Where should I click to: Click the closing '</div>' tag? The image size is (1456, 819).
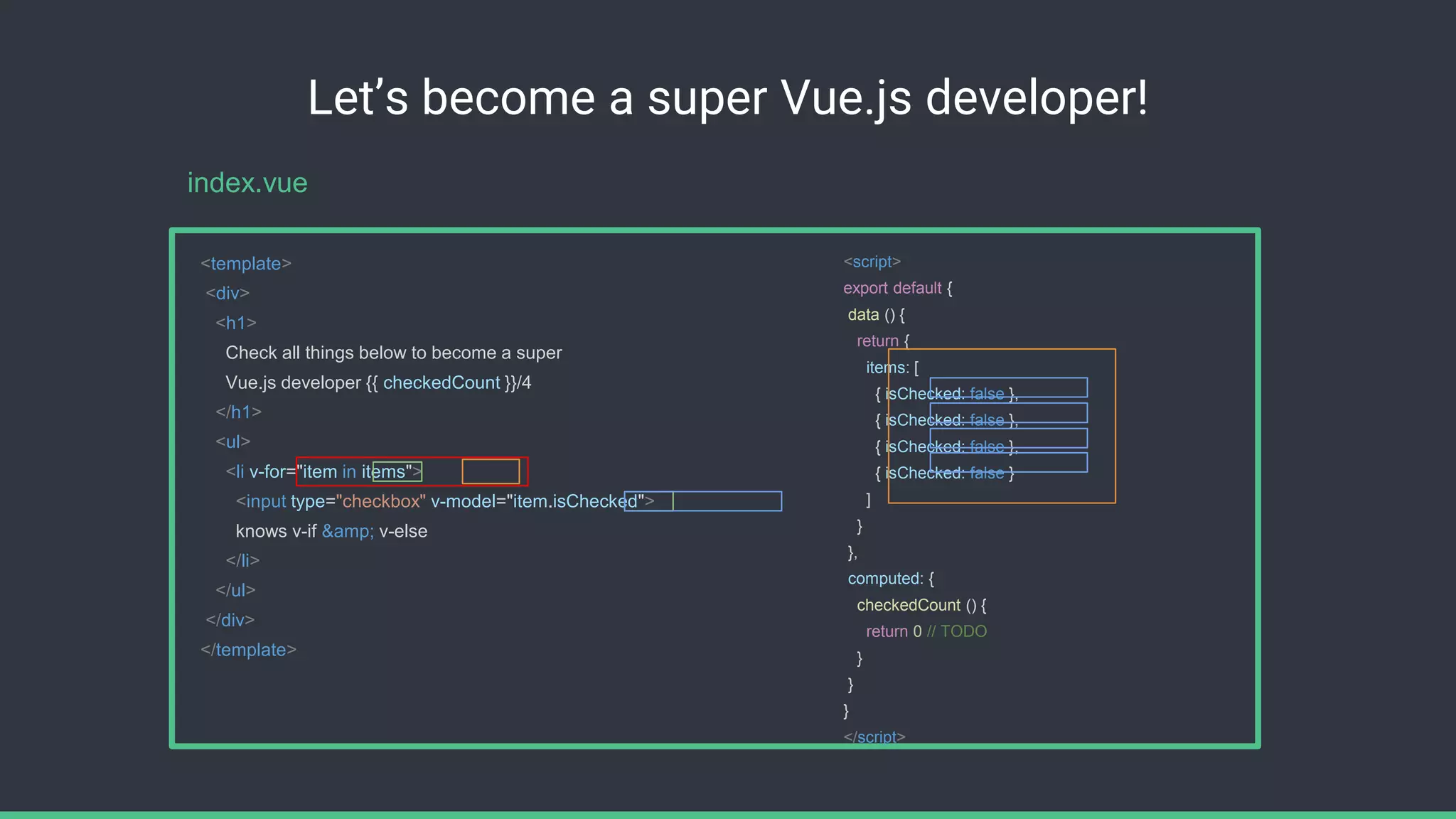click(230, 620)
